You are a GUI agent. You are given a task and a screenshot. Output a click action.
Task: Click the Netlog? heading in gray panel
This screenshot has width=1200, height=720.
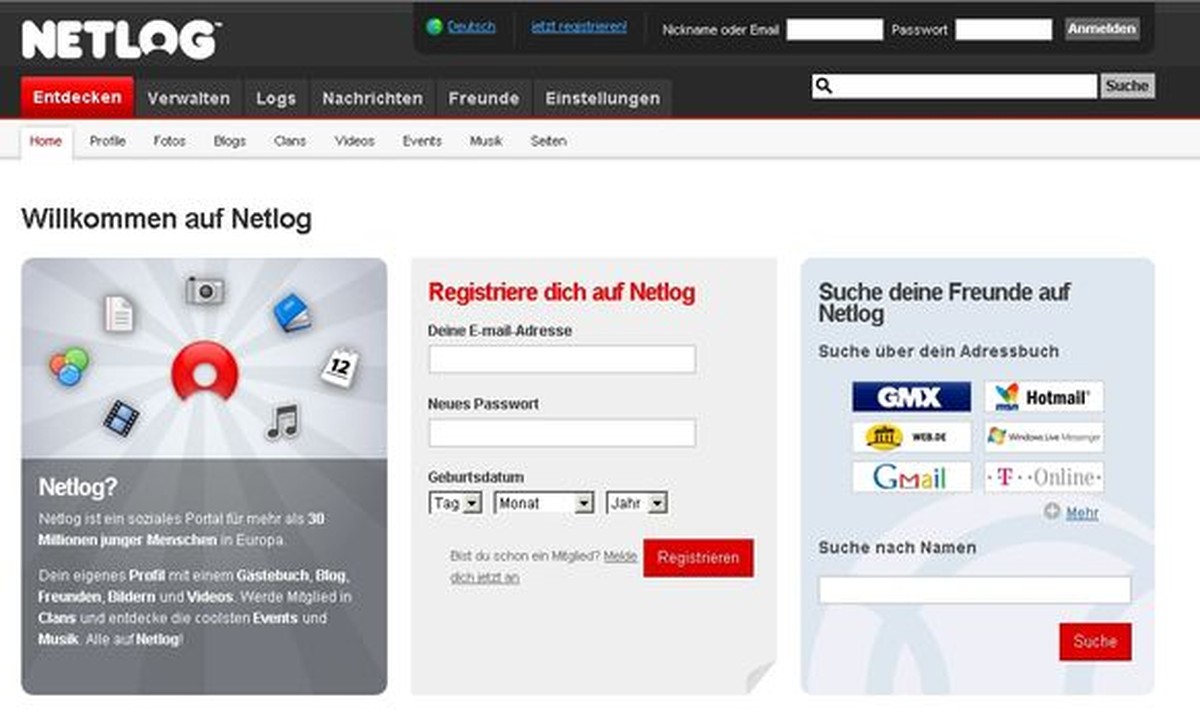click(x=78, y=488)
